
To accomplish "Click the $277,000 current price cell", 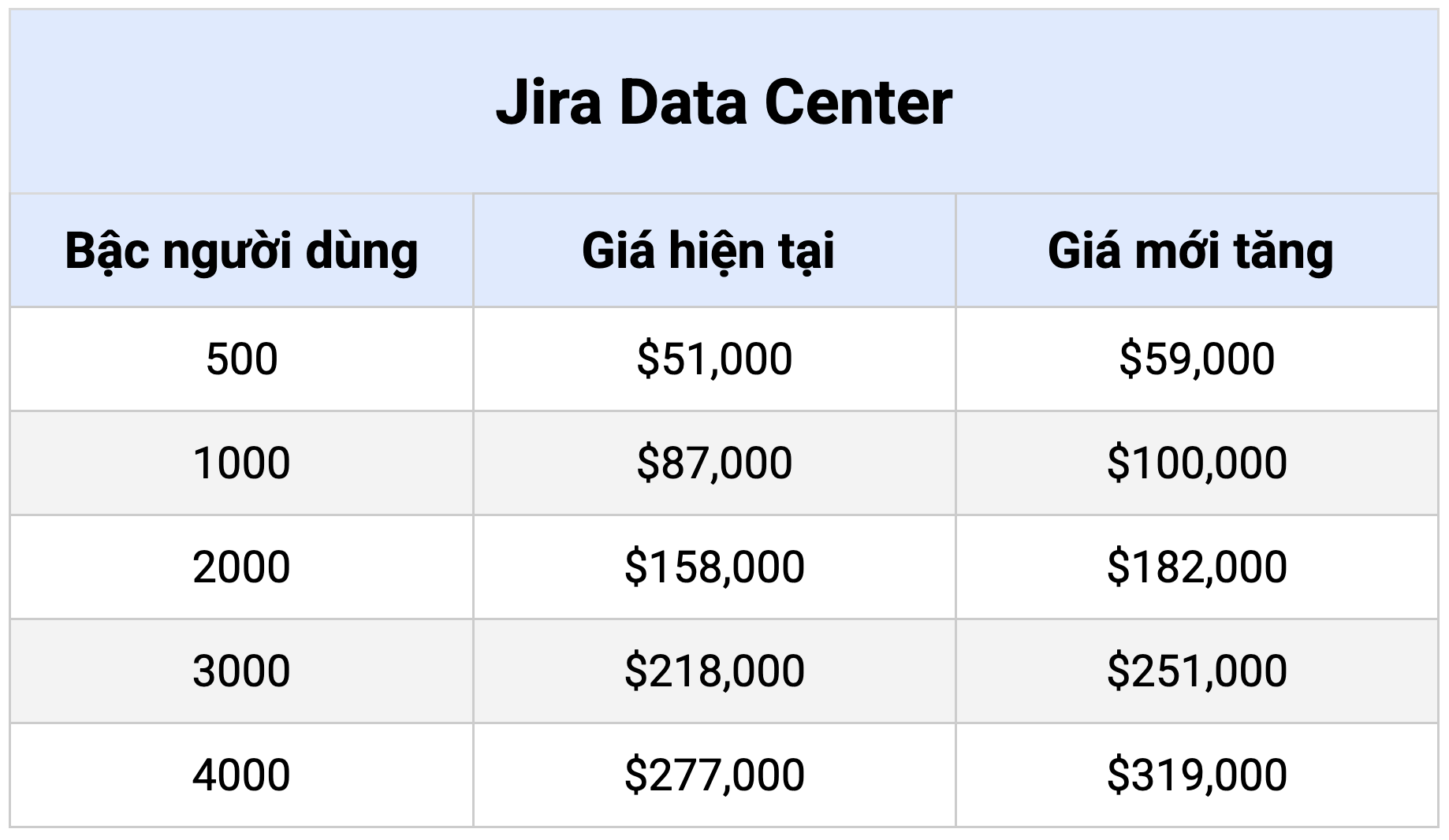I will click(x=714, y=775).
